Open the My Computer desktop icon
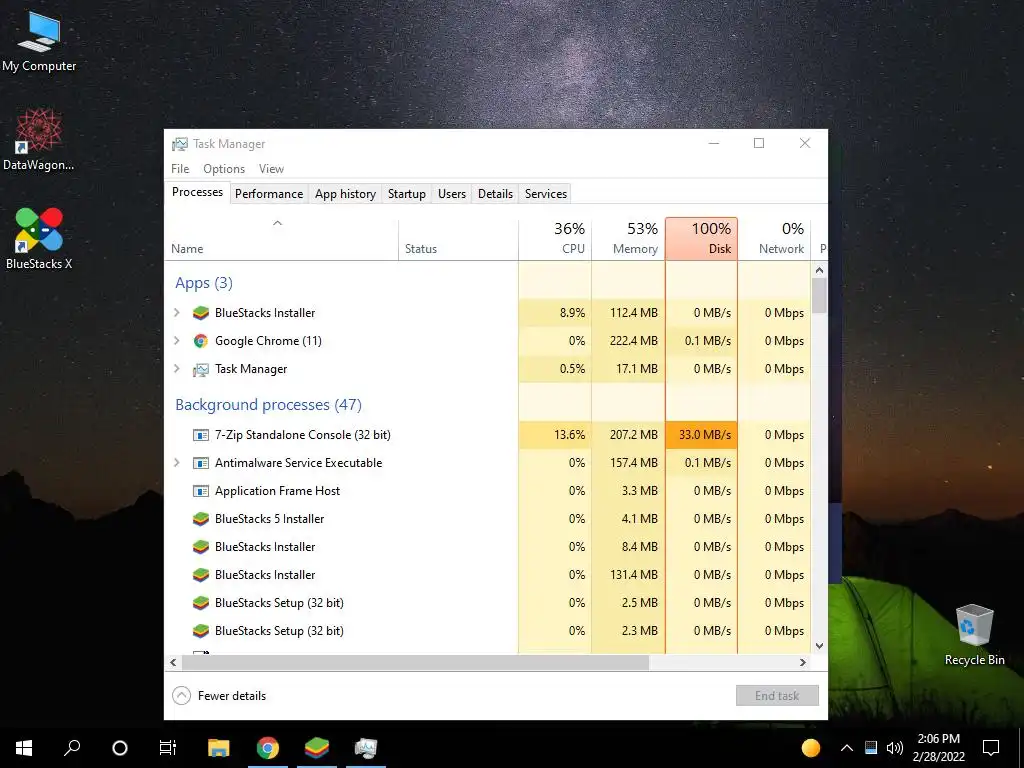 click(x=39, y=41)
